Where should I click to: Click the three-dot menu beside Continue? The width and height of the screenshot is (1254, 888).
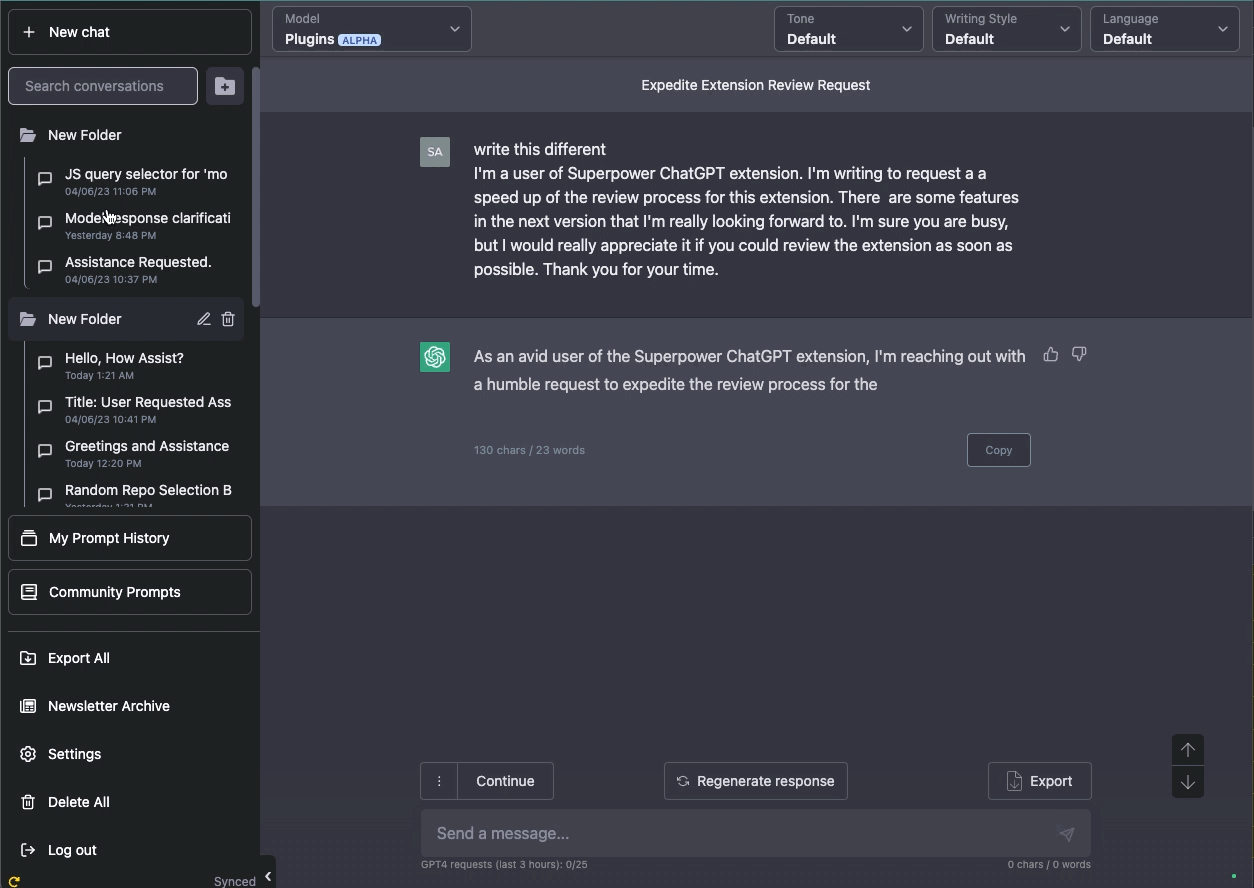(439, 781)
